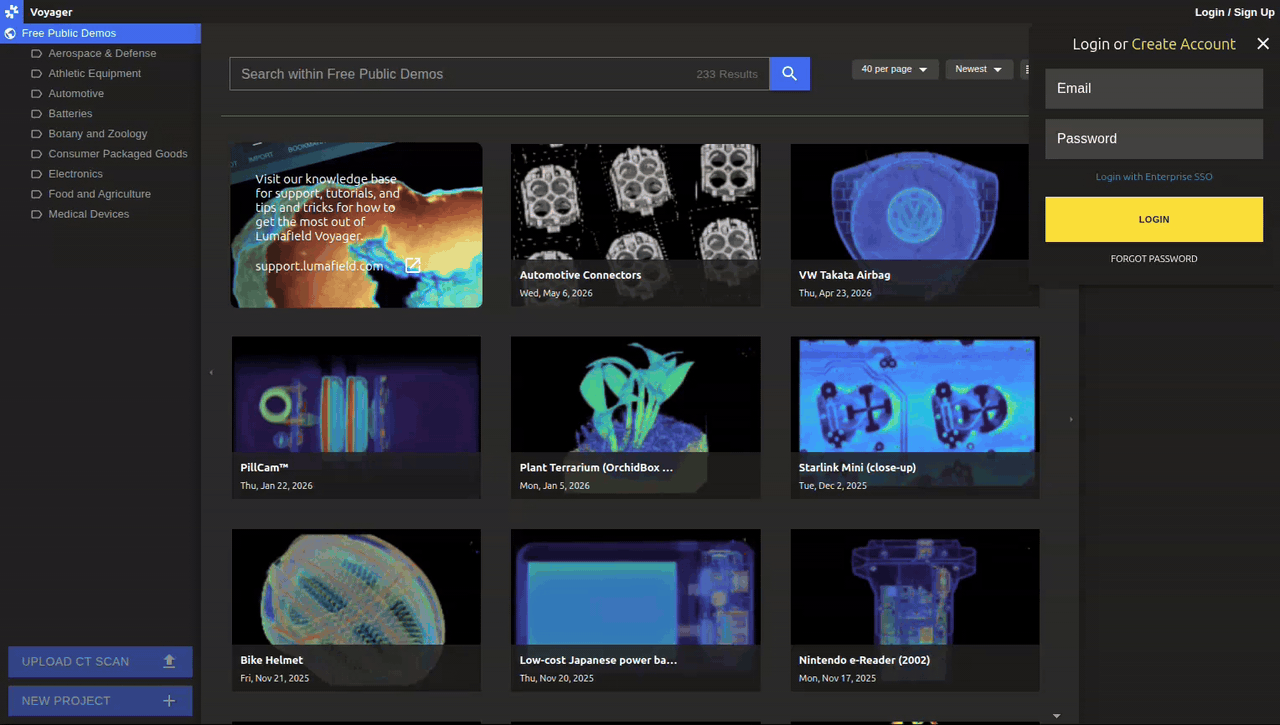Image resolution: width=1280 pixels, height=725 pixels.
Task: Open Food and Agriculture category
Action: coord(100,194)
